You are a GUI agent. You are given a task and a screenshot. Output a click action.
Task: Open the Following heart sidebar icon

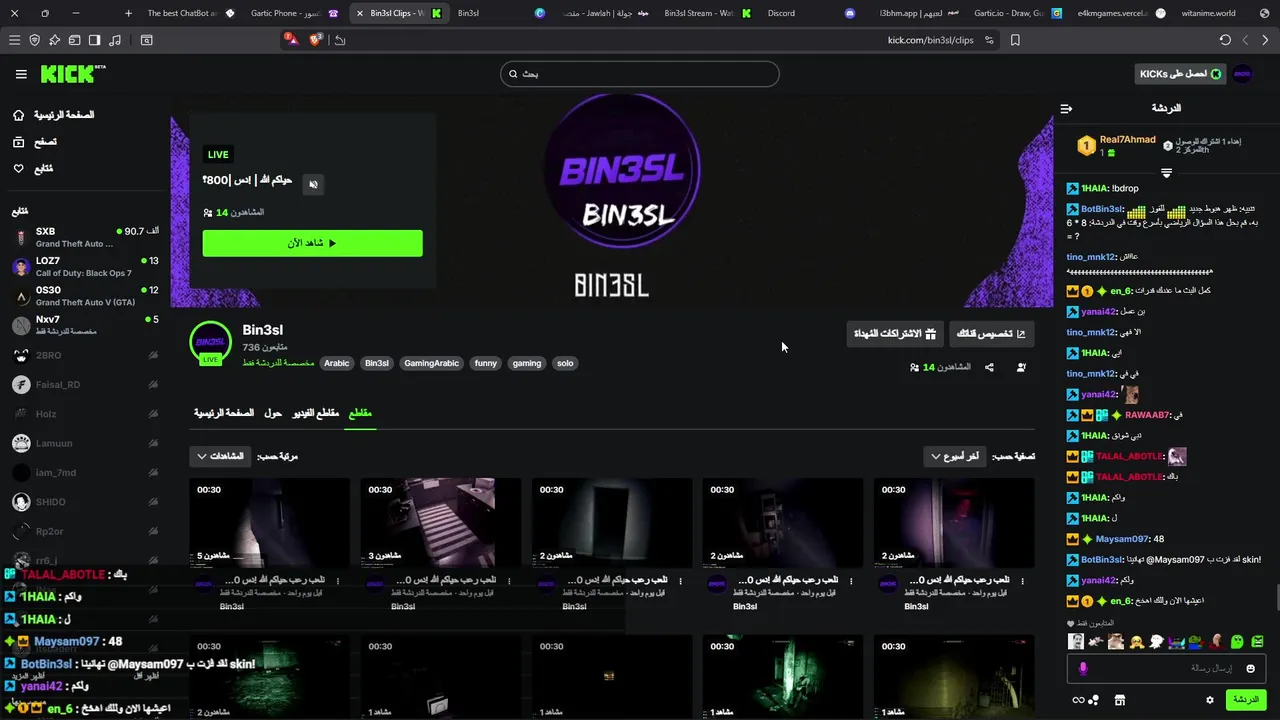click(x=18, y=168)
